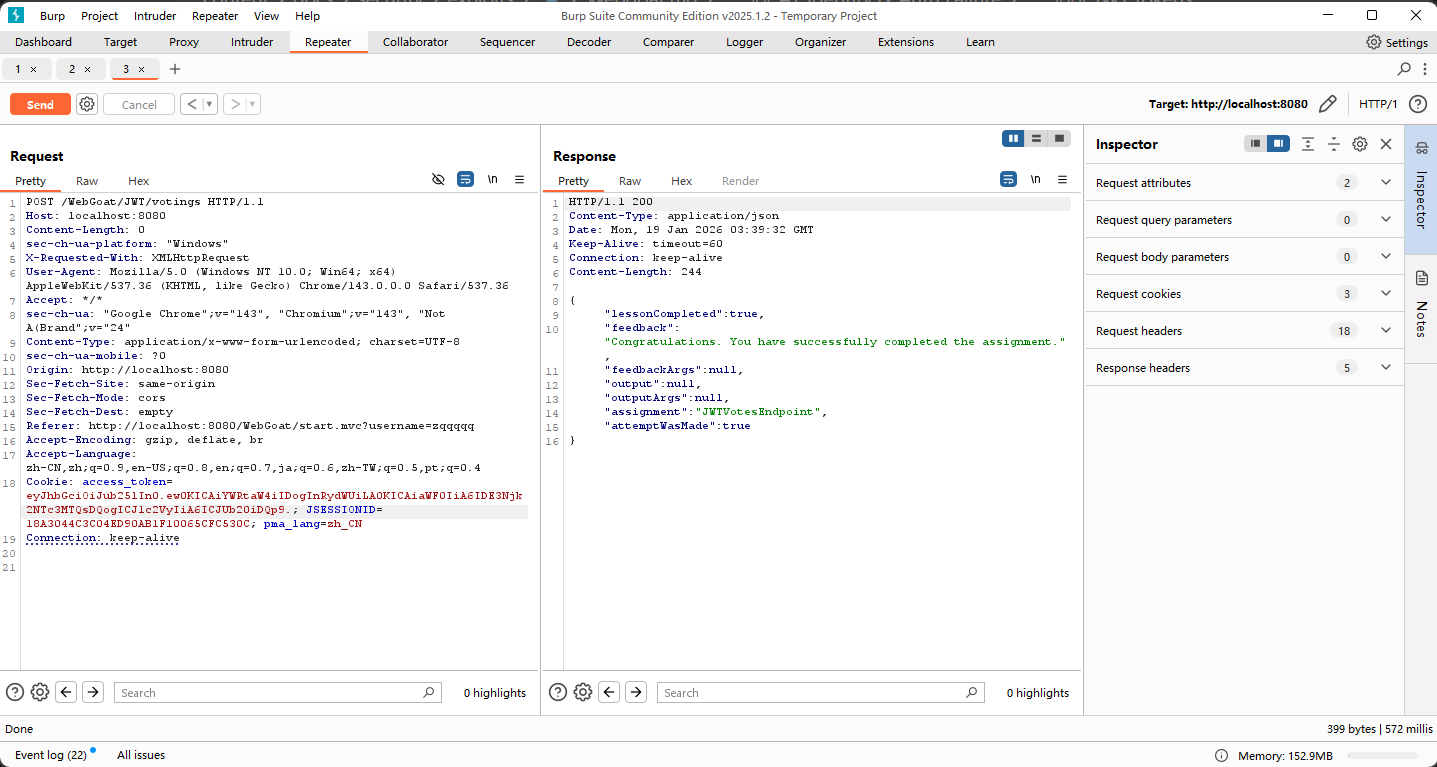Expand the Request cookies section
1437x767 pixels.
coord(1385,294)
